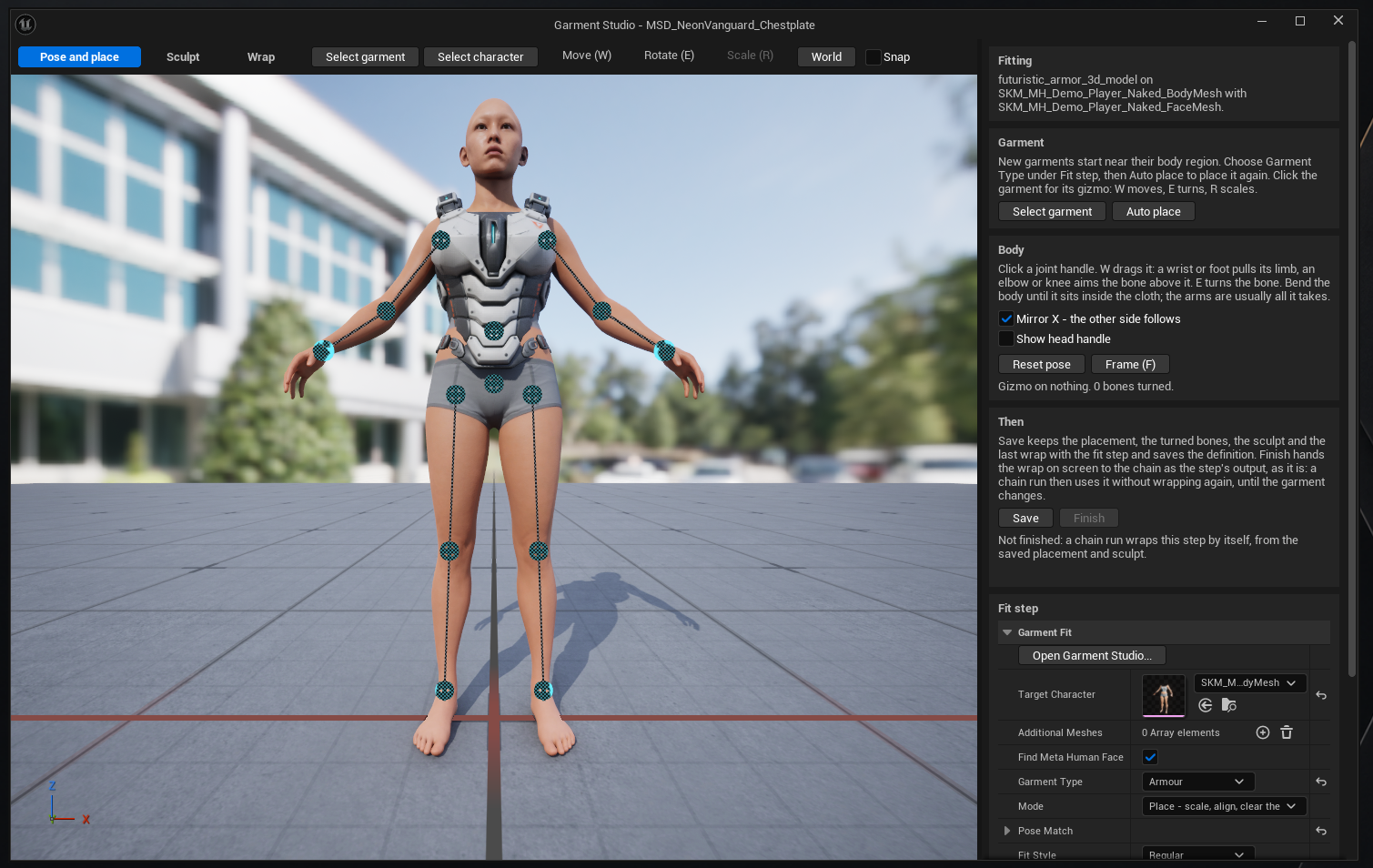Click the Unreal Engine logo in title bar

pyautogui.click(x=25, y=25)
